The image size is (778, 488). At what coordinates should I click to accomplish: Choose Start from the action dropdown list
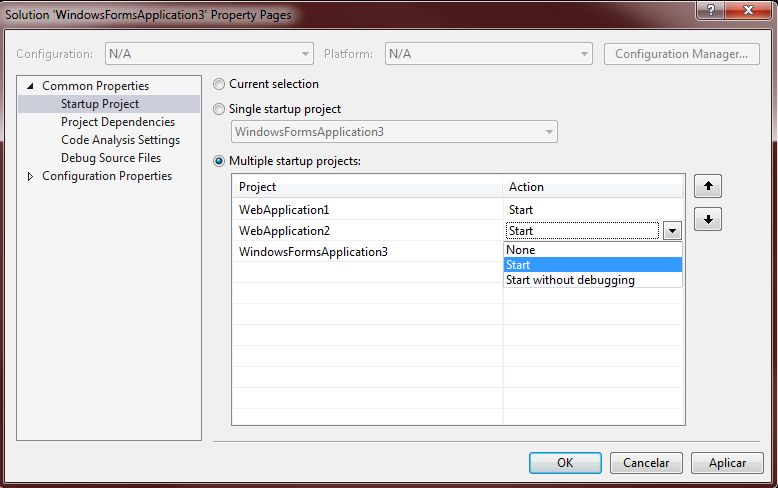click(x=592, y=265)
